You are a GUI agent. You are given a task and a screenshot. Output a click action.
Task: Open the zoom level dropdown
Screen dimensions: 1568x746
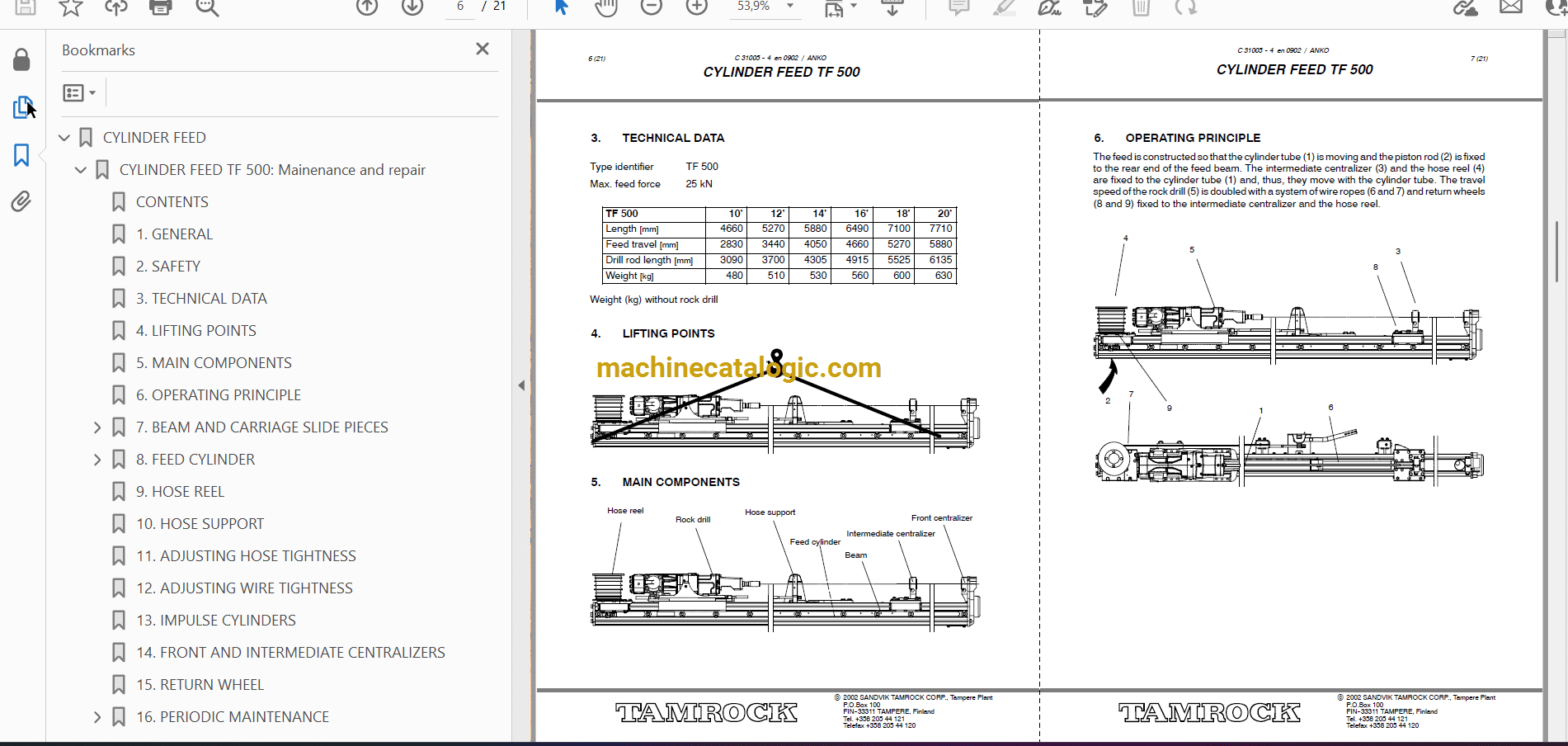pyautogui.click(x=790, y=6)
